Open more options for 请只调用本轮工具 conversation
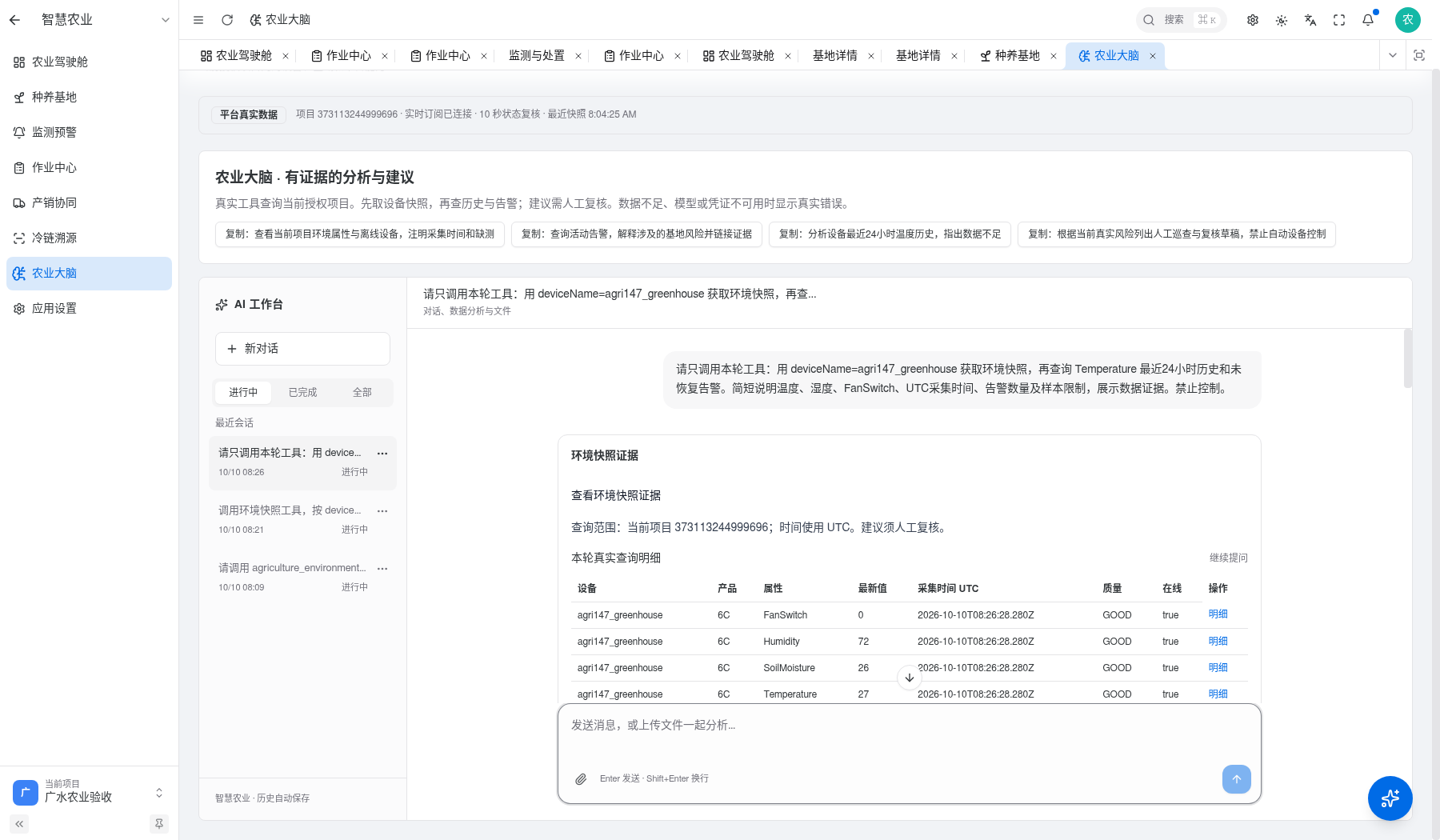 [x=382, y=453]
